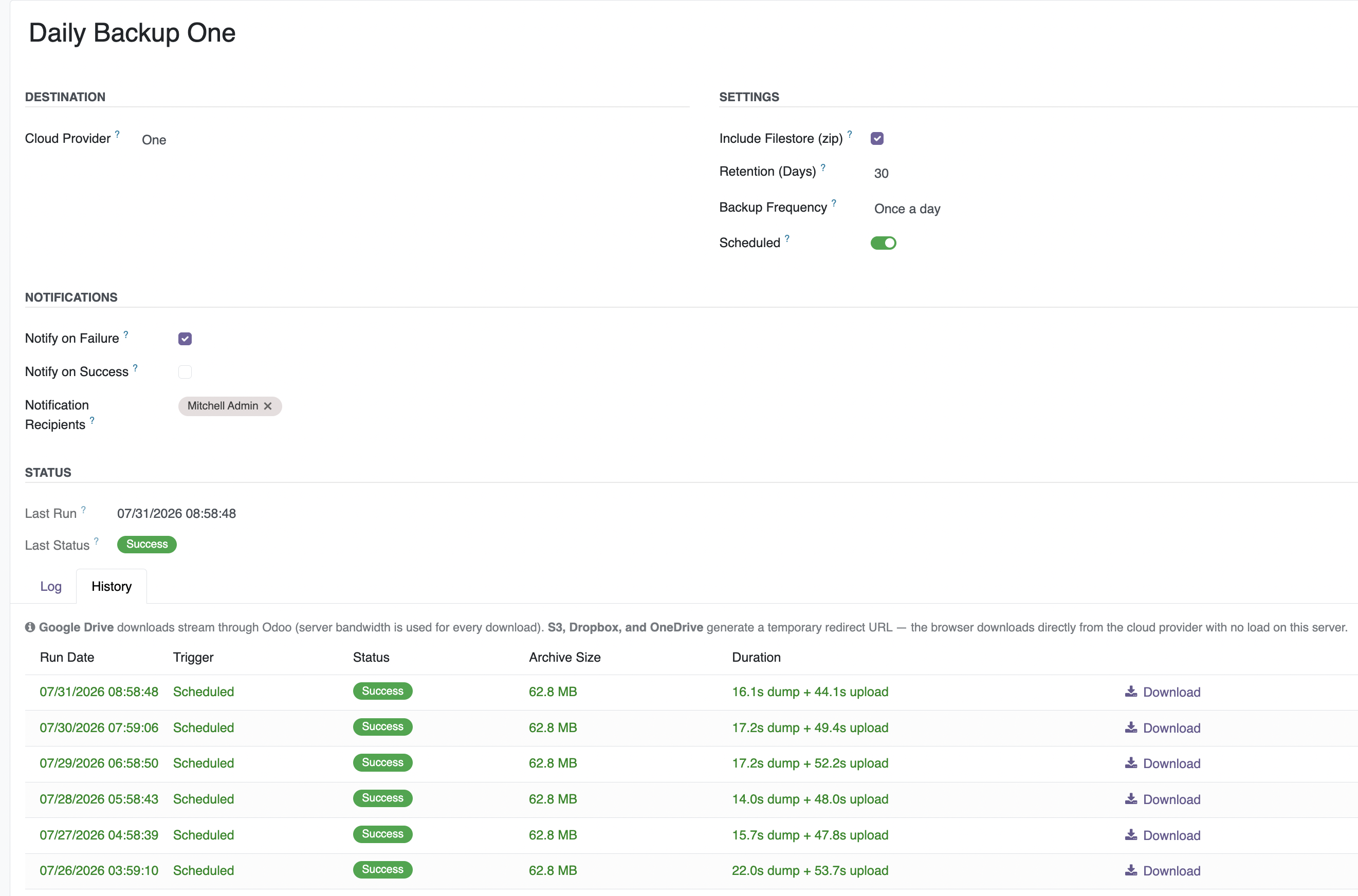
Task: Download the 07/27/2026 04:58:39 backup
Action: (1163, 835)
